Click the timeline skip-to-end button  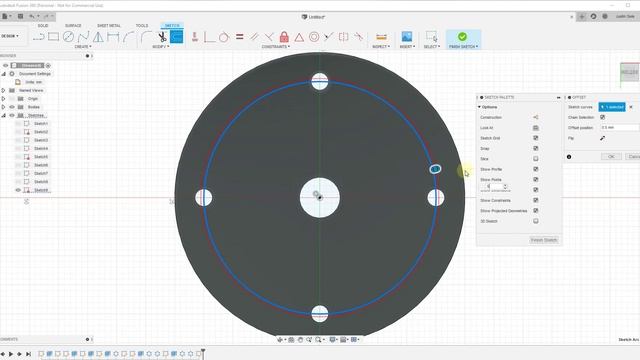click(28, 354)
